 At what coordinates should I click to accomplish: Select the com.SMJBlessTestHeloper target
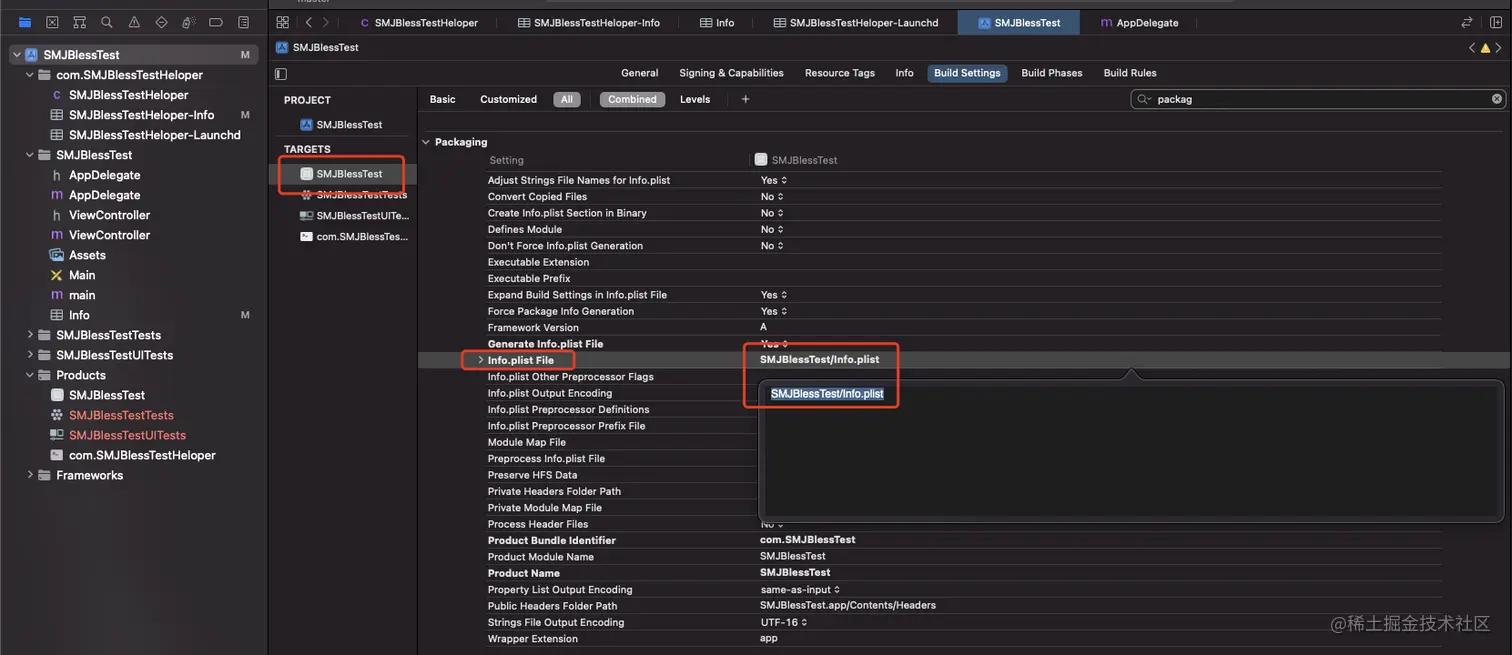354,236
